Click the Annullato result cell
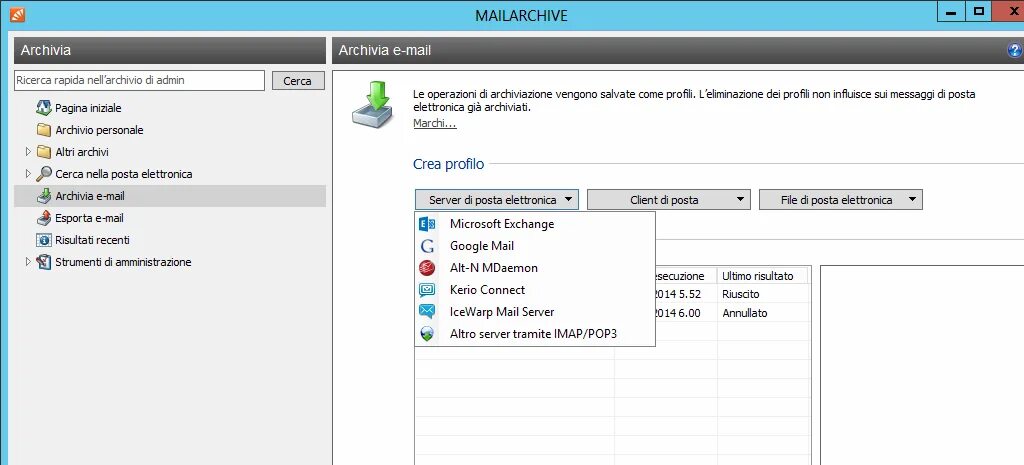 coord(763,313)
